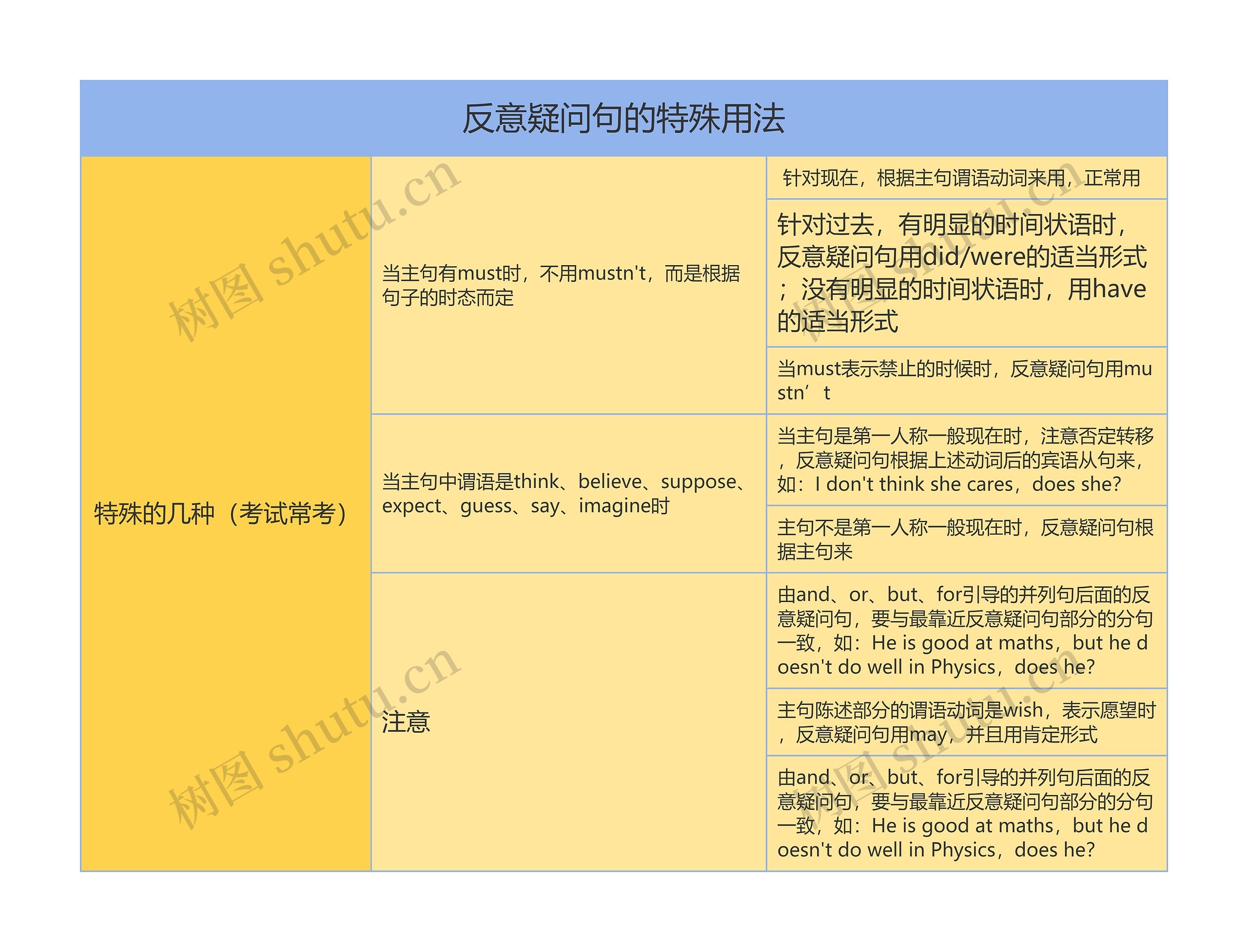This screenshot has width=1248, height=952.
Task: Click the cell 当must表示禁止的时候时
Action: (x=966, y=380)
